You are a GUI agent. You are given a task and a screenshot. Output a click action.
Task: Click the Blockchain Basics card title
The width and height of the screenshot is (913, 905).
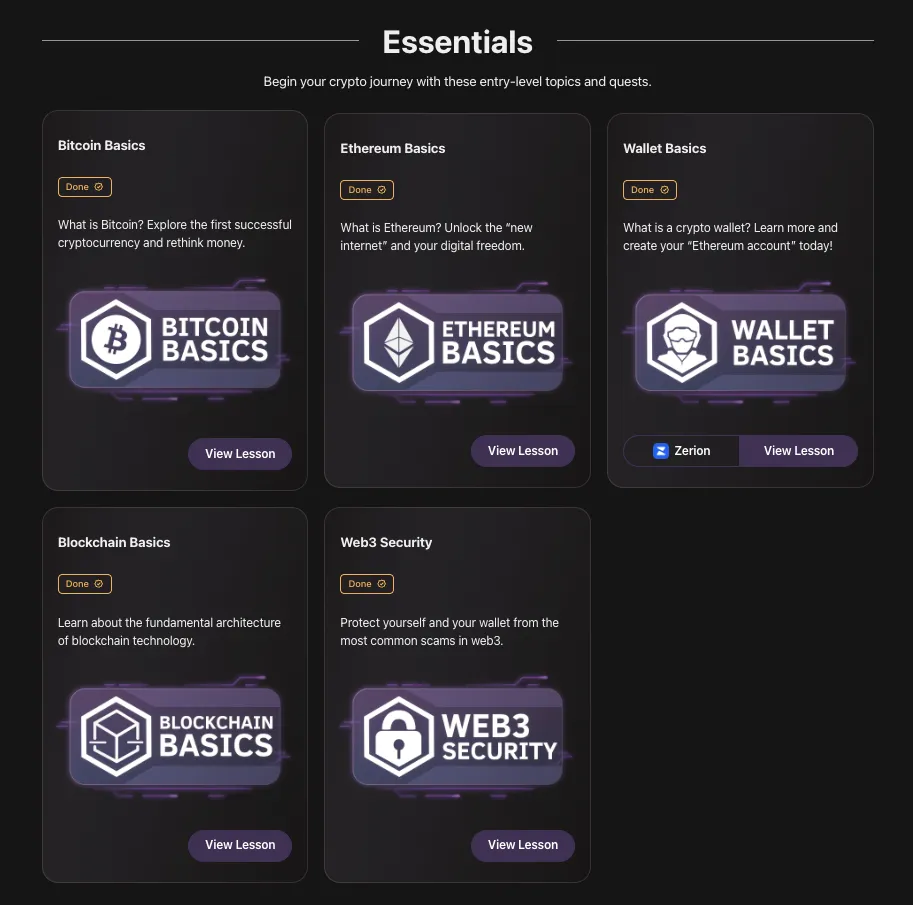coord(114,542)
